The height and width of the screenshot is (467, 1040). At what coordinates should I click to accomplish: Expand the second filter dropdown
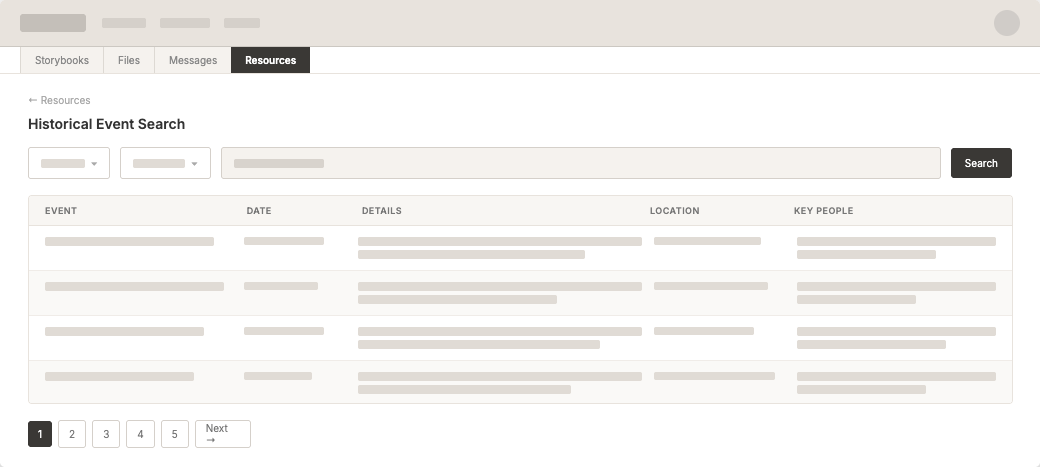165,163
